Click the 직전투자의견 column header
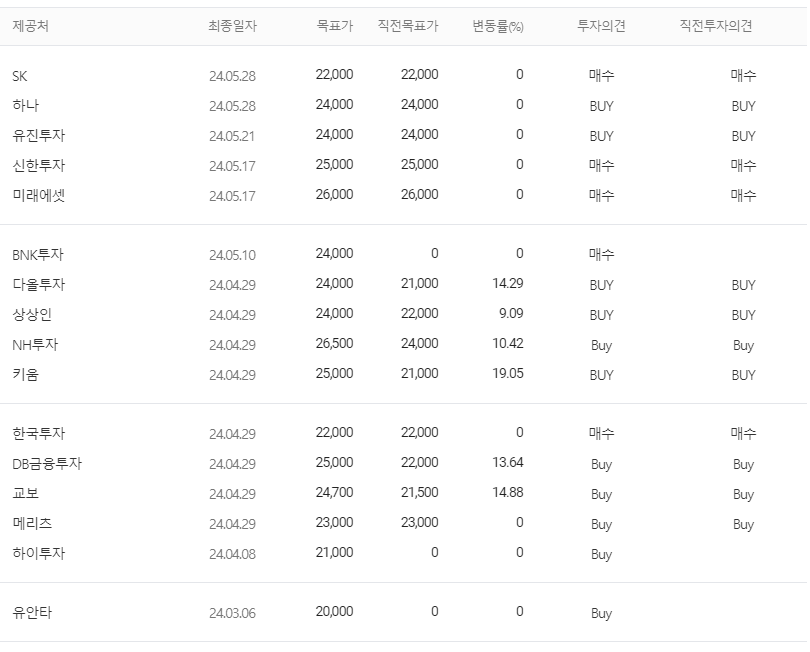The height and width of the screenshot is (652, 810). tap(715, 26)
